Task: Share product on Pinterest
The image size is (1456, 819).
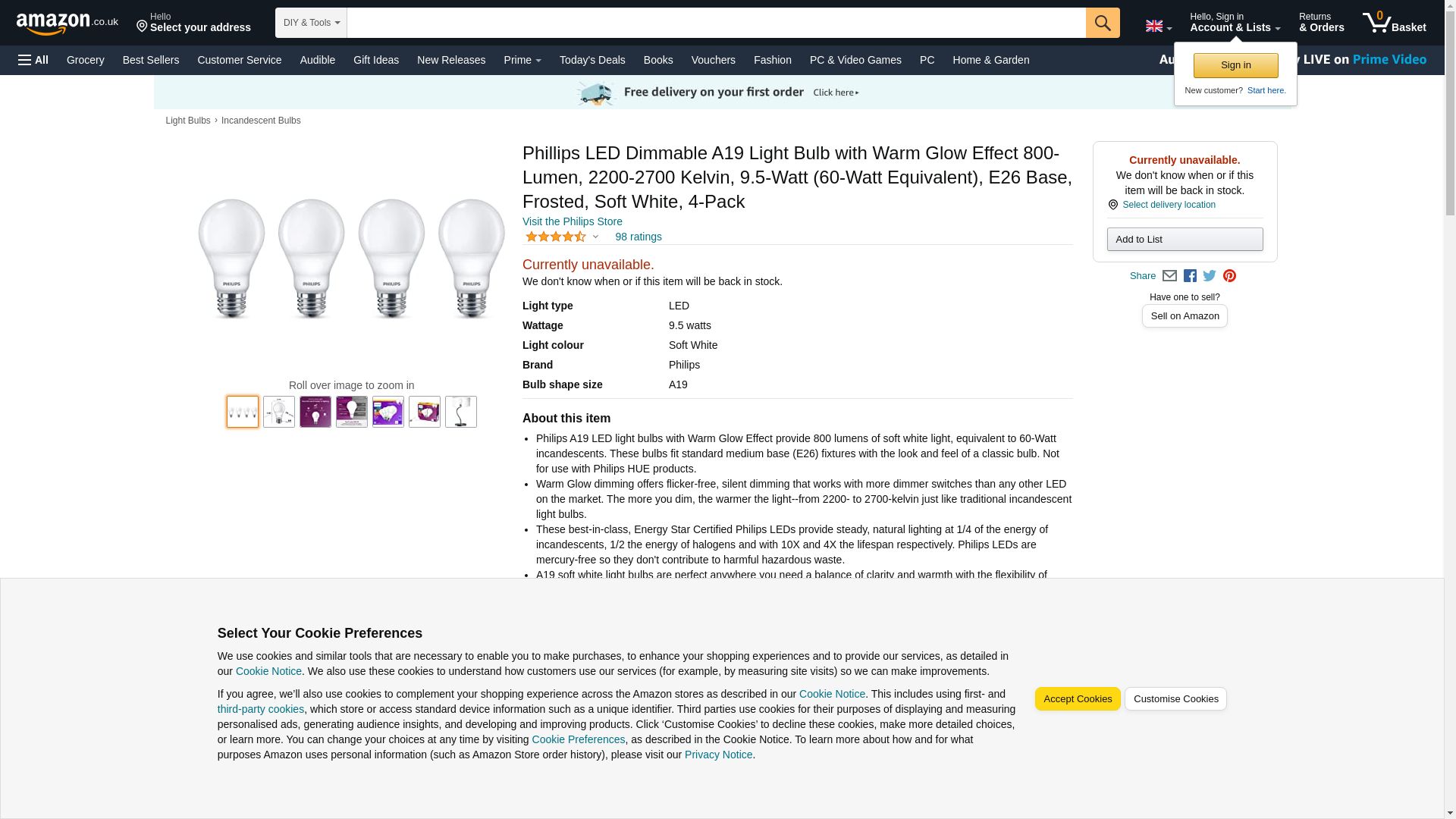Action: (1229, 276)
